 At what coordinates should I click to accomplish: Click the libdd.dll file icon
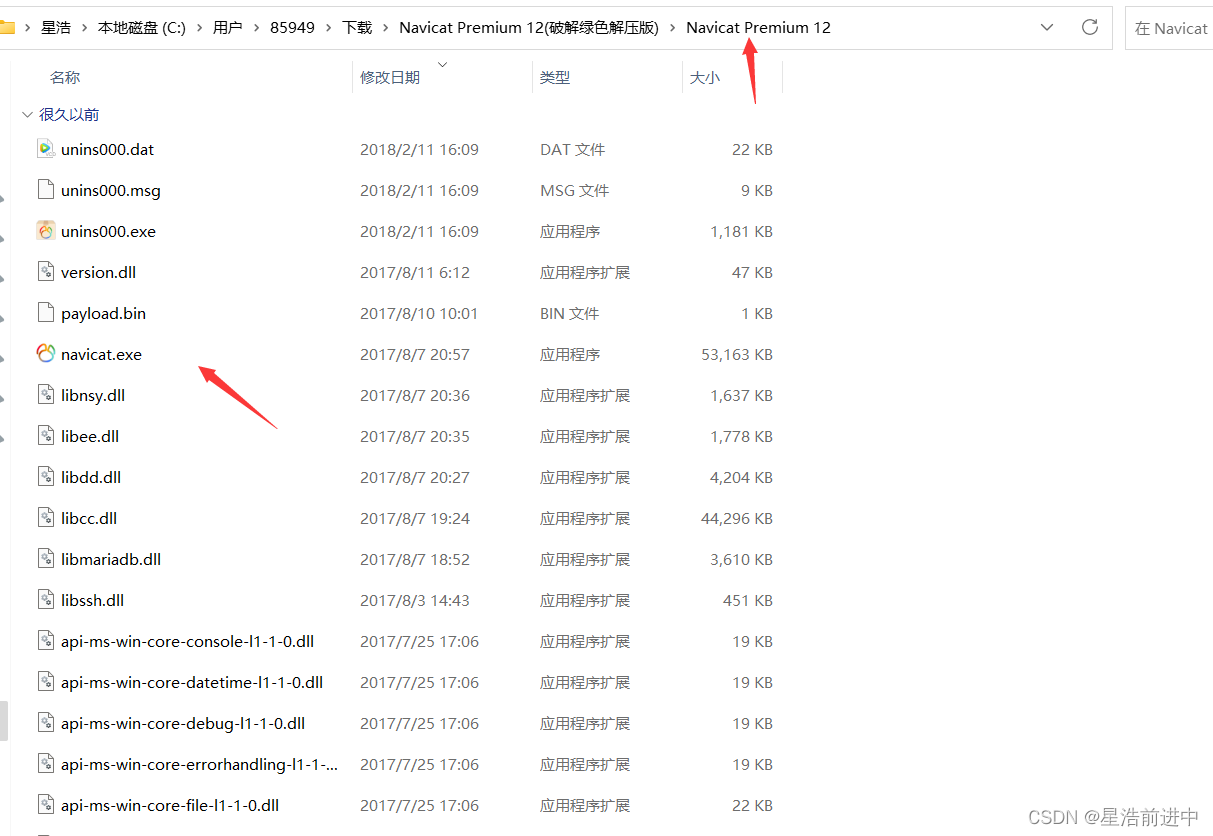click(45, 477)
